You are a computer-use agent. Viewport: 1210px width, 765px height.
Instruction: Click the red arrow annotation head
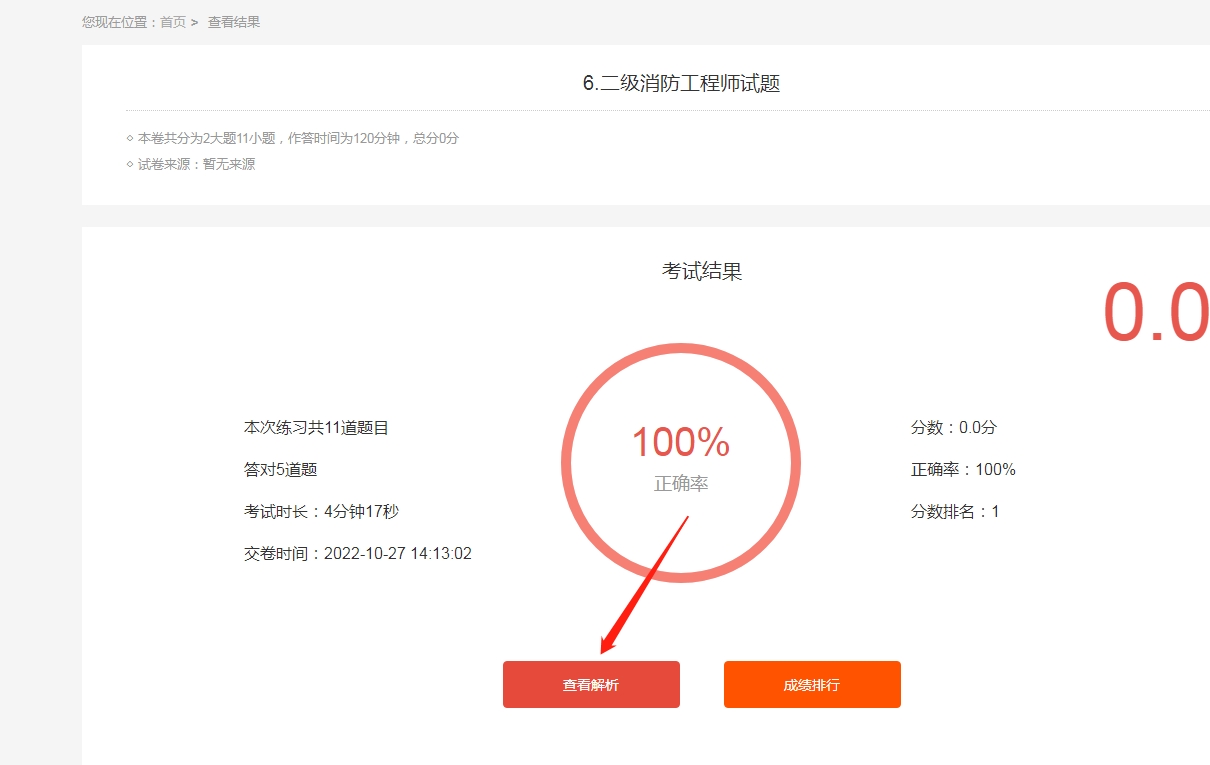pyautogui.click(x=608, y=640)
